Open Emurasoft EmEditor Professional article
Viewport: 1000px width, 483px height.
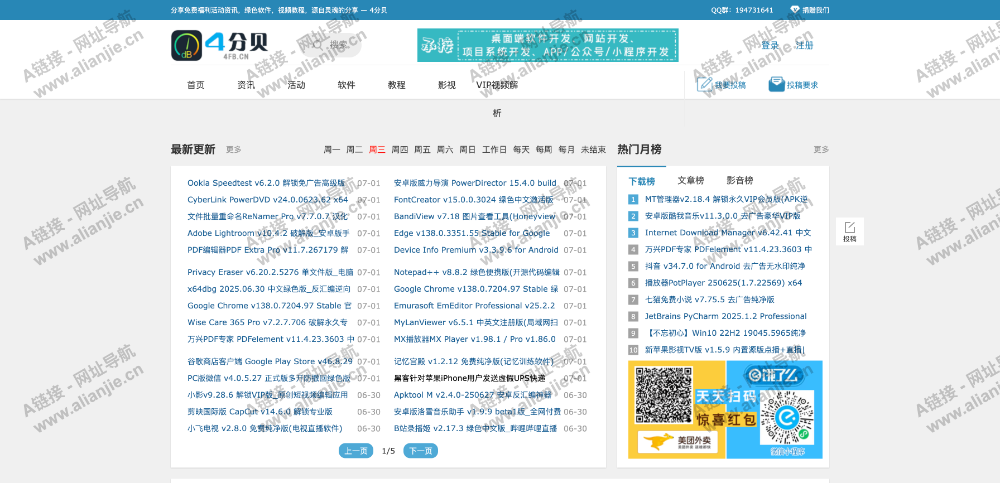[474, 306]
